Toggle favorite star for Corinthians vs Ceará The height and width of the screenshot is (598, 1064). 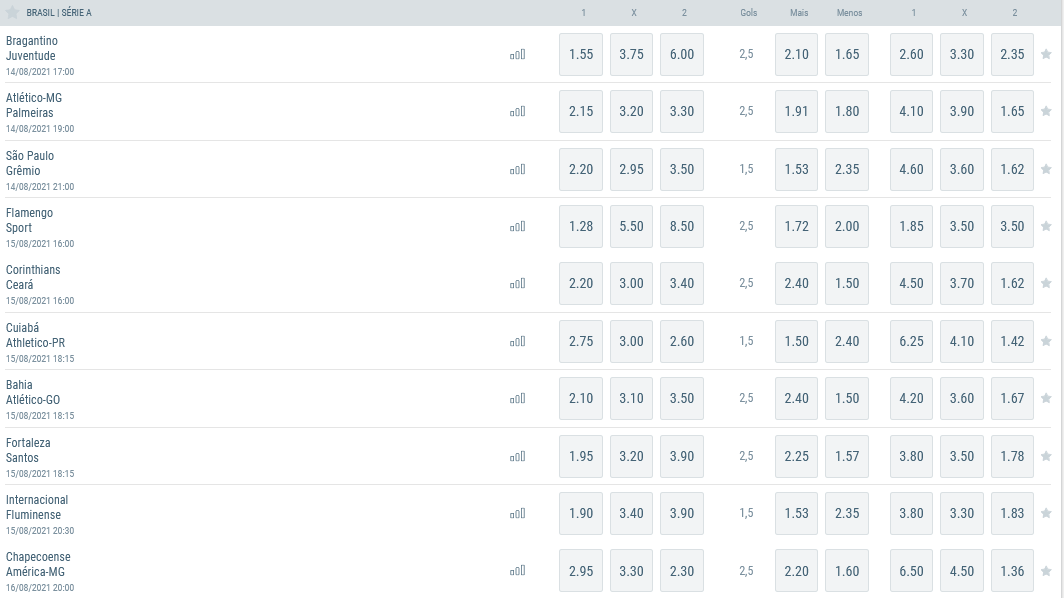tap(1046, 283)
